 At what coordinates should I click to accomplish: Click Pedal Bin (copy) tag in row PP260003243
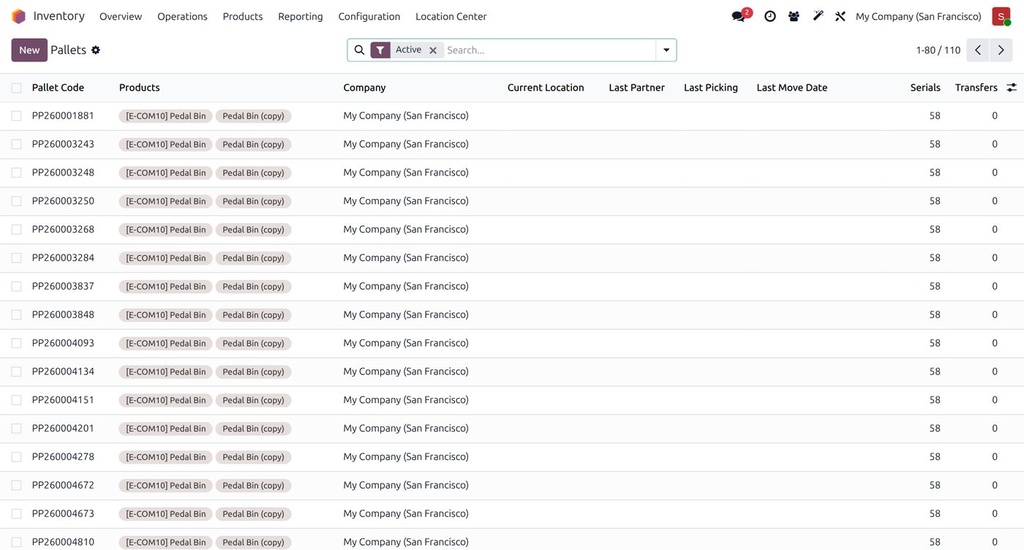[253, 144]
